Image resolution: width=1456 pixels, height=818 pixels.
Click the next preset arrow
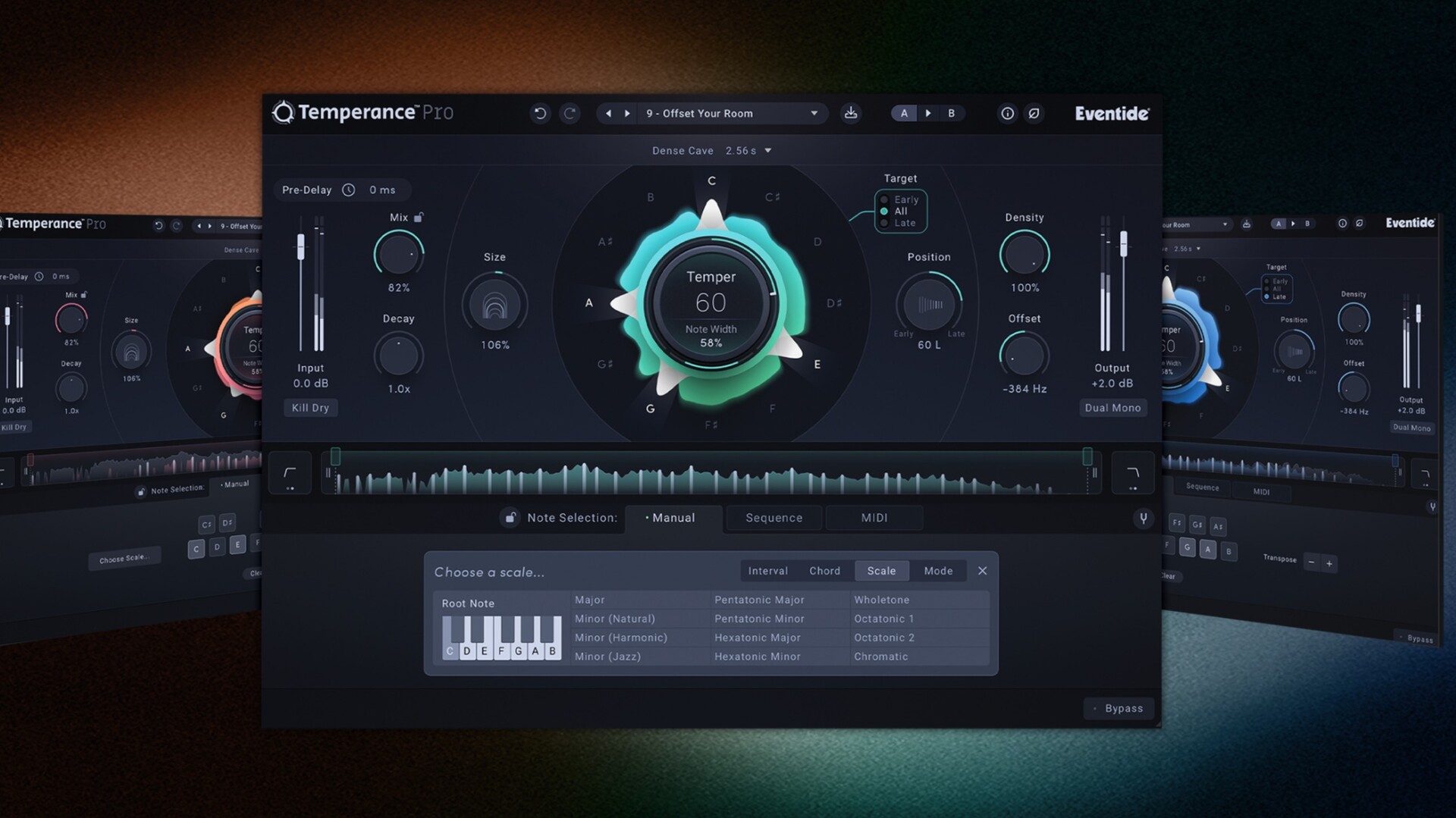point(627,113)
